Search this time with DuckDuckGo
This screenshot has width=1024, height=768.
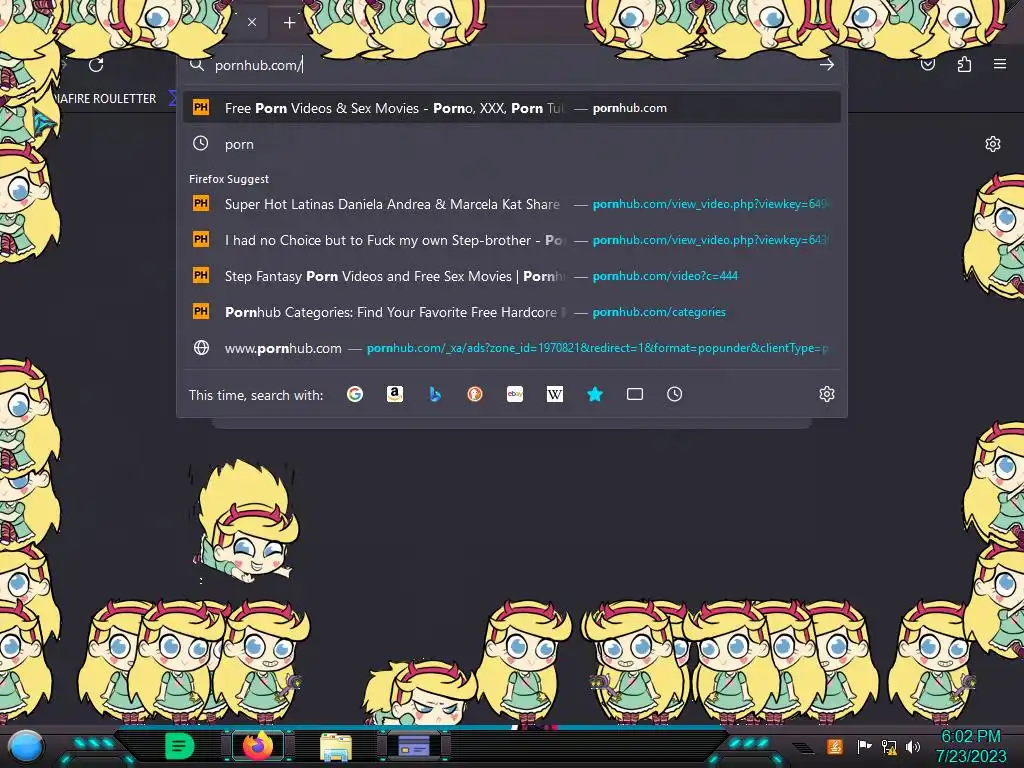point(475,394)
